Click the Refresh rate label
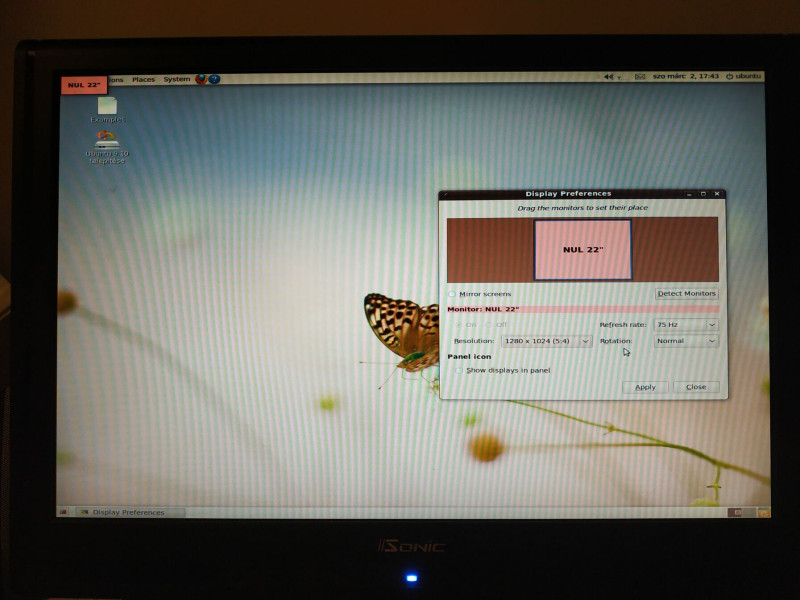This screenshot has width=800, height=600. point(622,324)
